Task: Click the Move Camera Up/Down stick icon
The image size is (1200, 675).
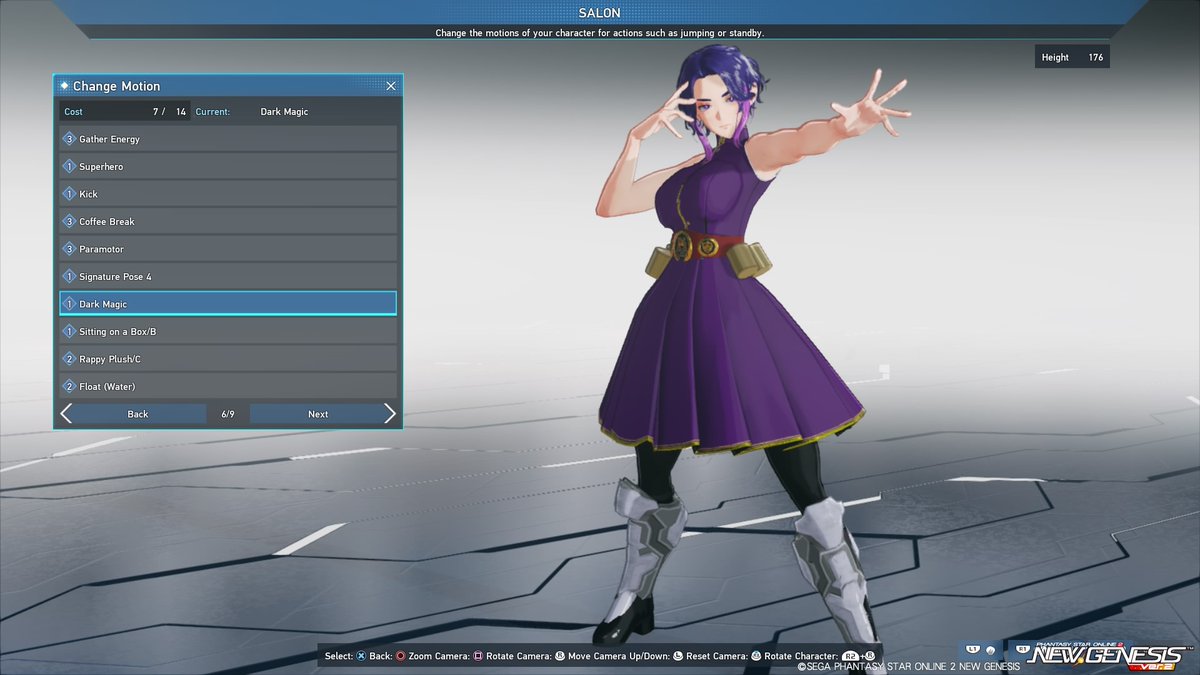Action: [x=678, y=656]
